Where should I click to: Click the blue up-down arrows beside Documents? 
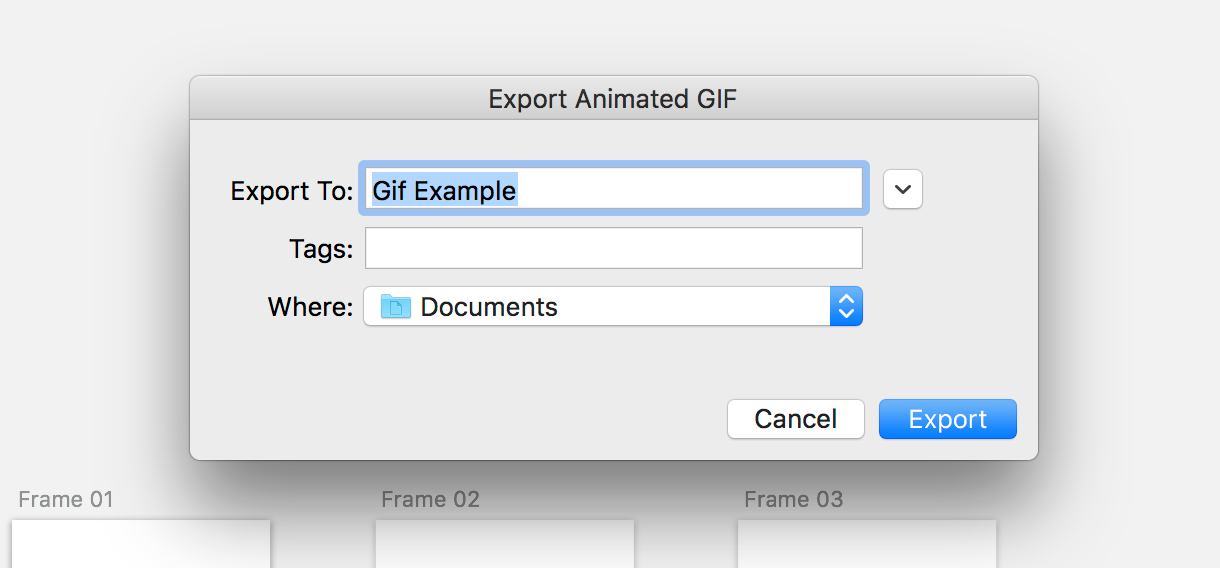[x=846, y=307]
